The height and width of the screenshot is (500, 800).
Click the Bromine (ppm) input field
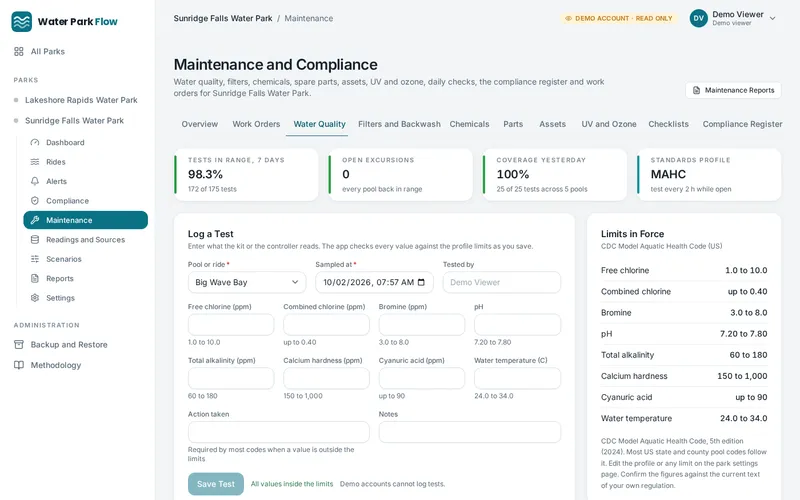422,325
